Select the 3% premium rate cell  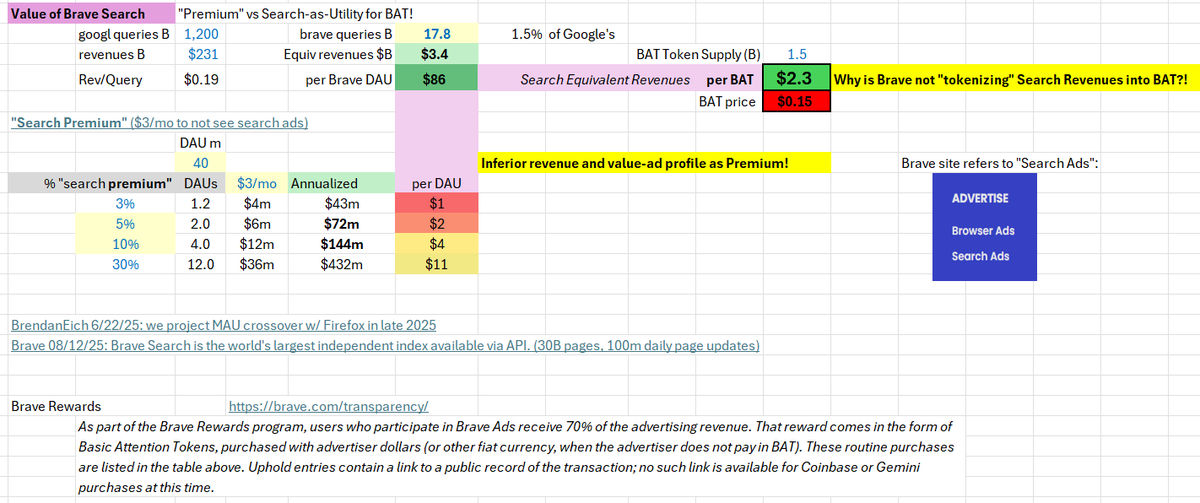(124, 203)
